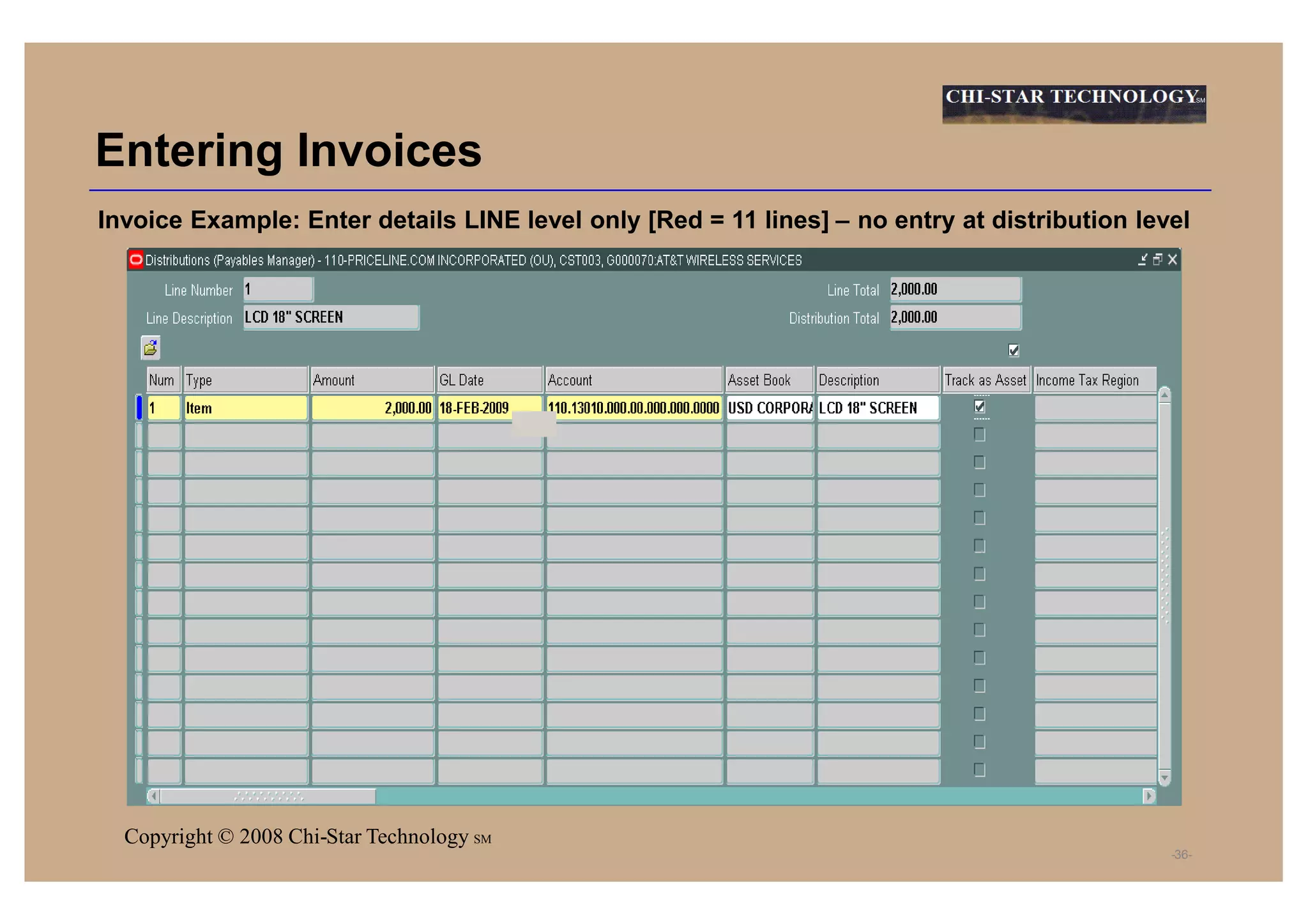Click the Amount column header
1308x924 pixels.
click(x=373, y=380)
